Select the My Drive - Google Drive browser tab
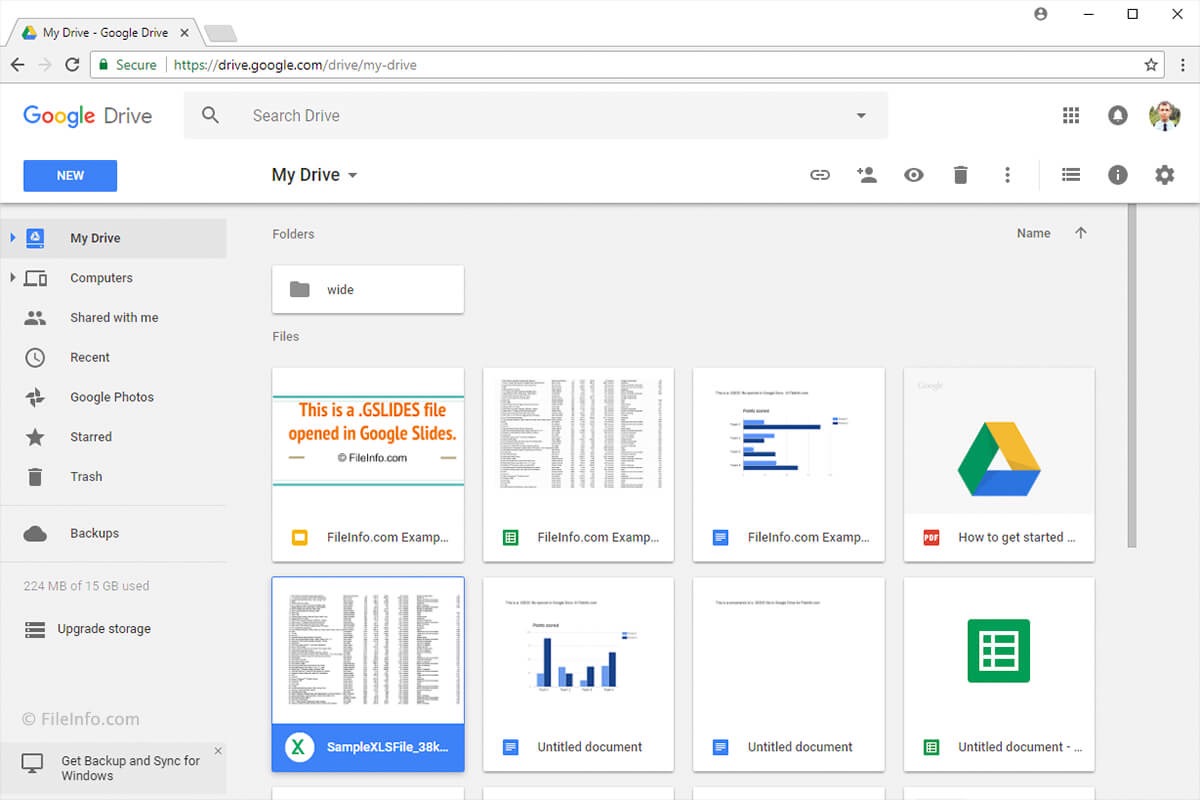The width and height of the screenshot is (1200, 800). 100,31
